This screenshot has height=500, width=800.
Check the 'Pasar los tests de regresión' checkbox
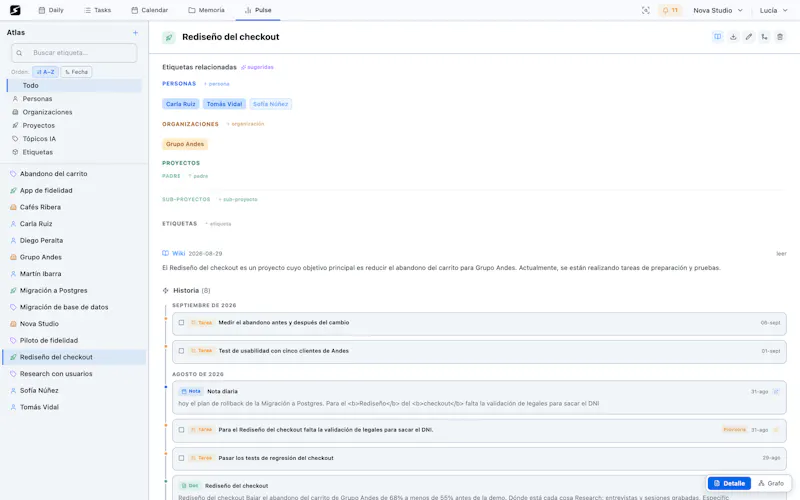click(x=181, y=458)
